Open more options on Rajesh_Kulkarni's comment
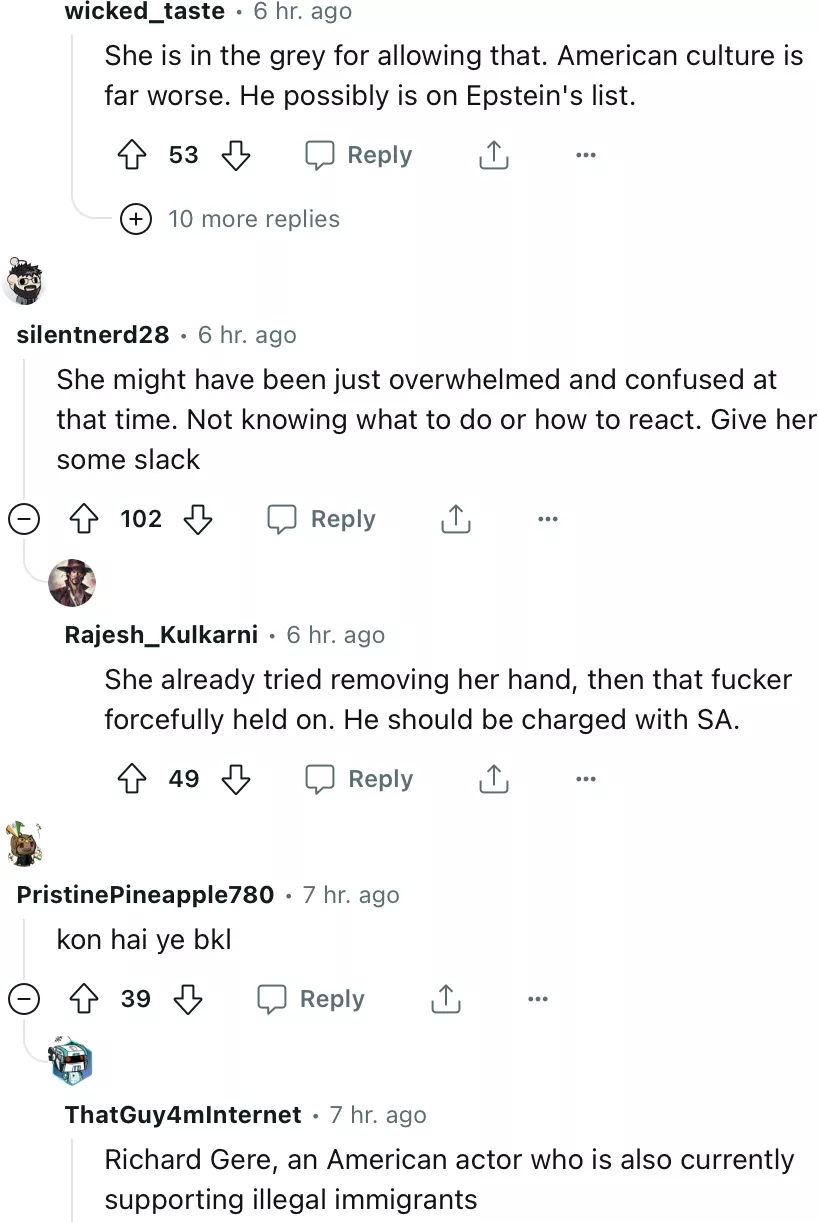Viewport: 818px width, 1222px height. [586, 779]
